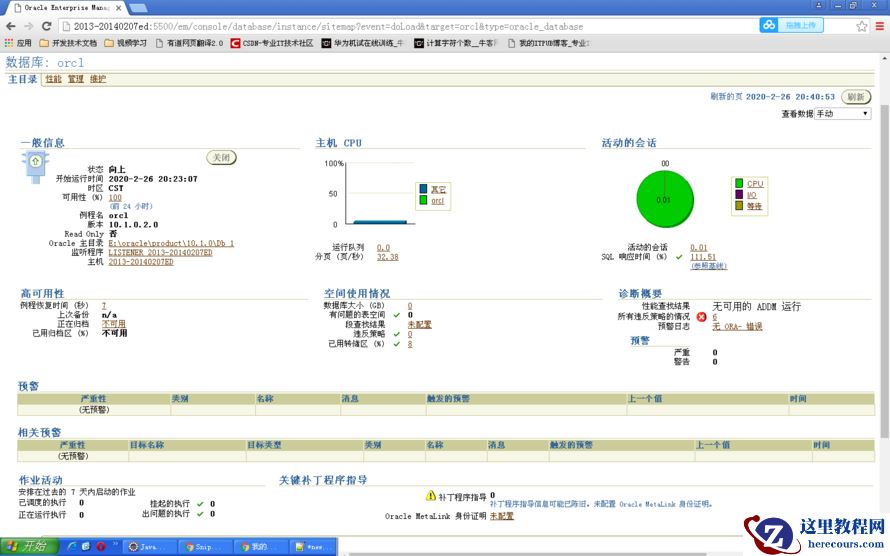
Task: Go back with the browser back arrow
Action: point(10,26)
